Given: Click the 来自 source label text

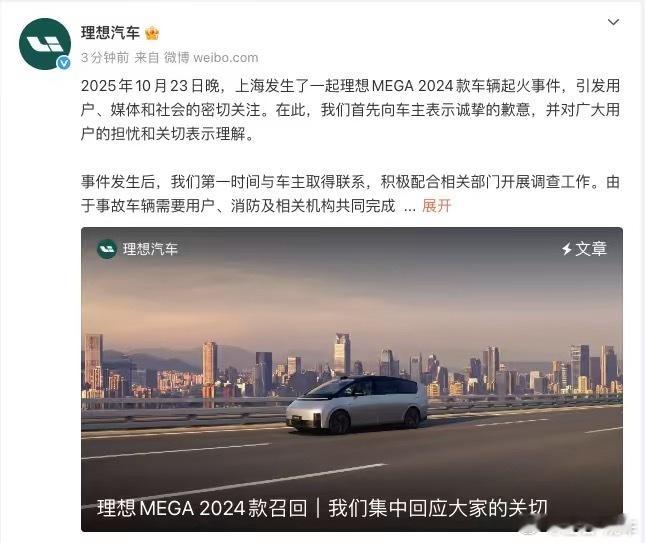Looking at the screenshot, I should (x=147, y=58).
